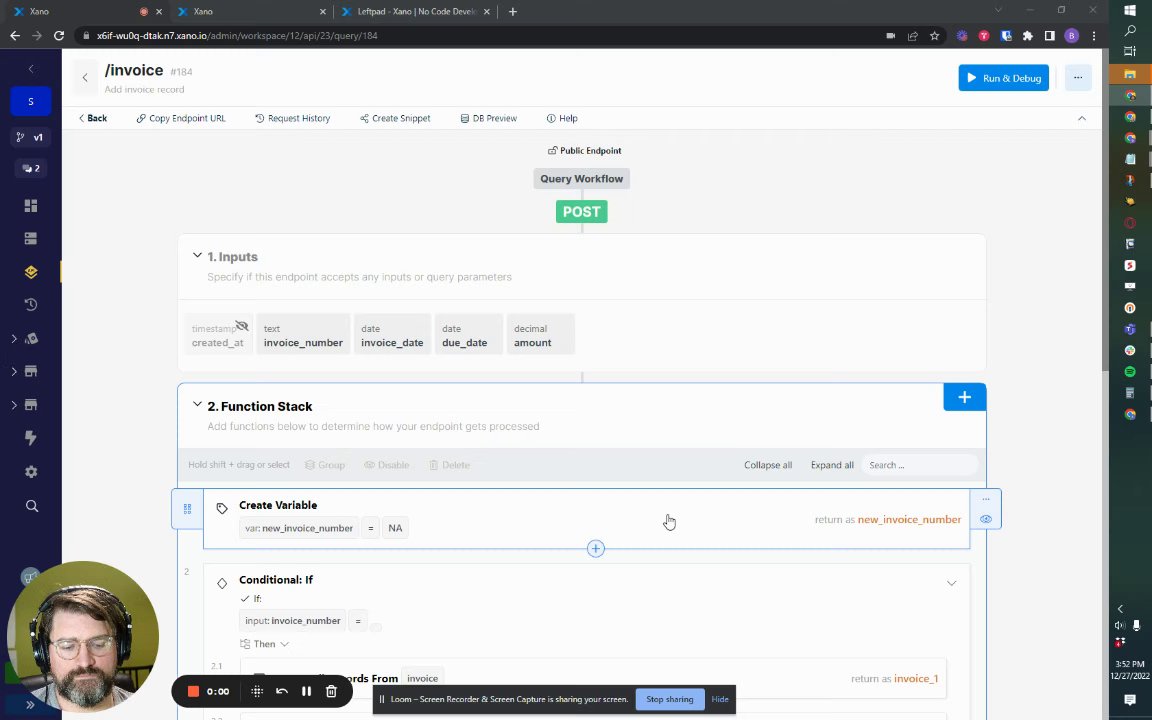Screen dimensions: 1152x720
Task: Click Create Snippet in toolbar
Action: 395,118
